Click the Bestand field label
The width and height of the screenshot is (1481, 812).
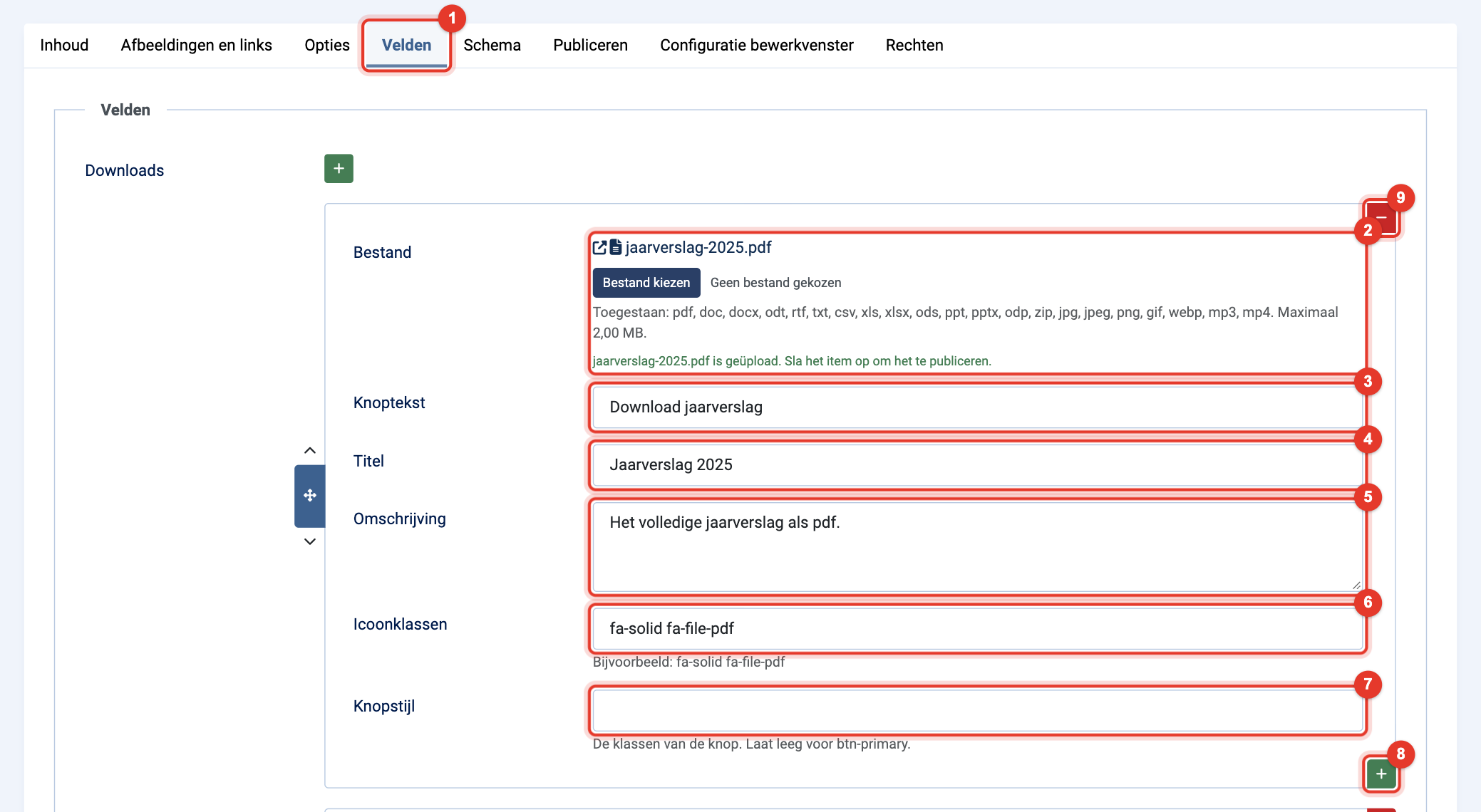click(382, 252)
